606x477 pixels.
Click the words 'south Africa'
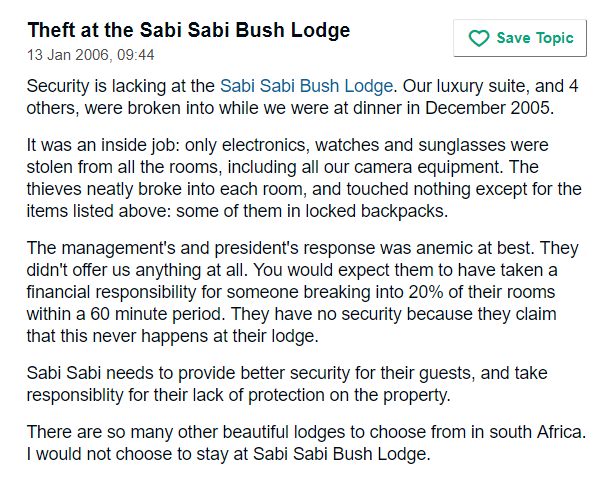[x=538, y=432]
